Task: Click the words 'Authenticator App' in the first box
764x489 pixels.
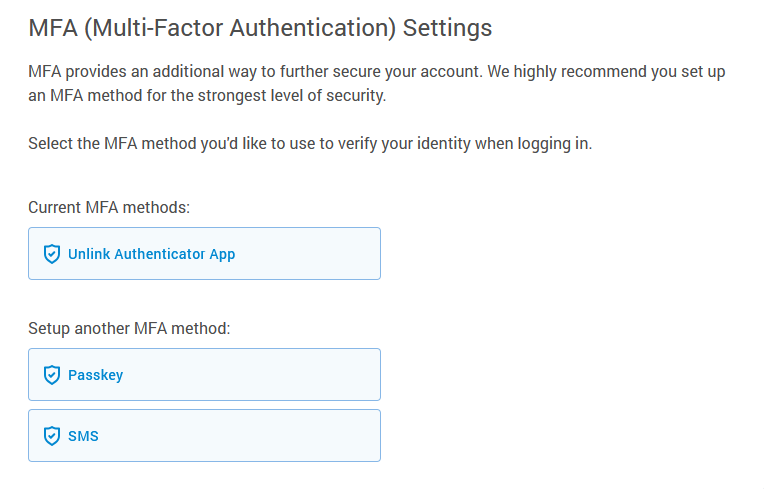Action: coord(175,254)
